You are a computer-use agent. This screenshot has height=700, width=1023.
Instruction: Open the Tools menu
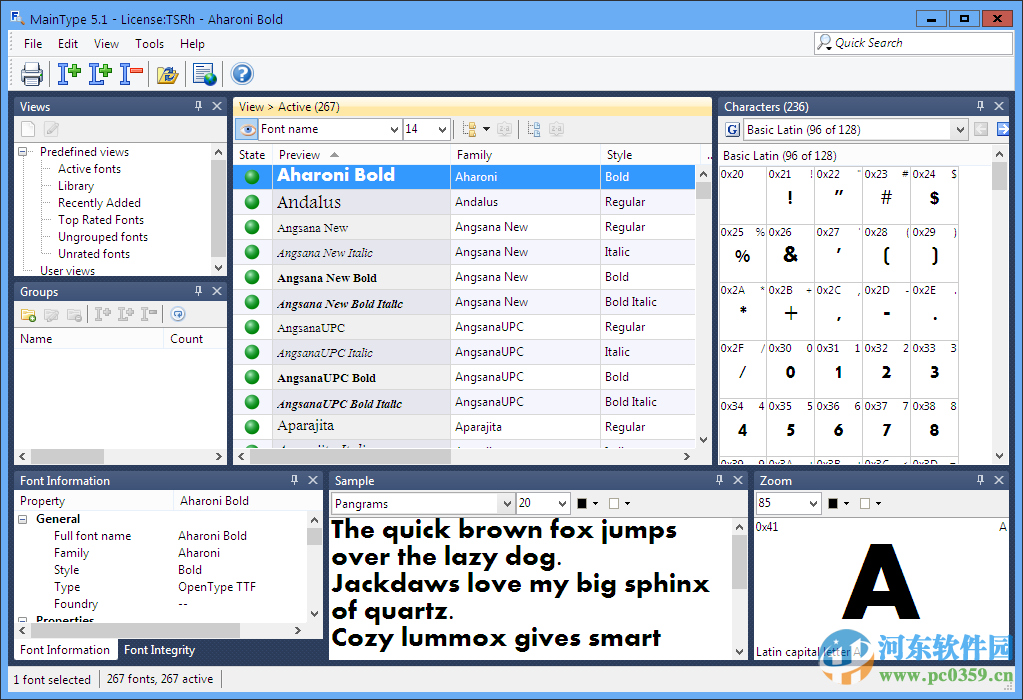[149, 44]
